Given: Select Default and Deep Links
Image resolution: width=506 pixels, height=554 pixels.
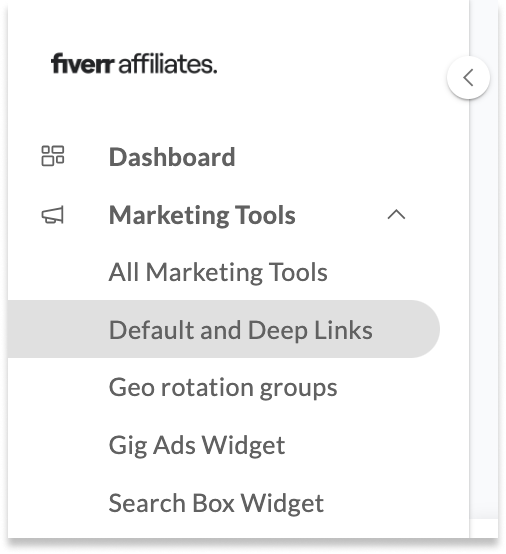Looking at the screenshot, I should click(241, 330).
